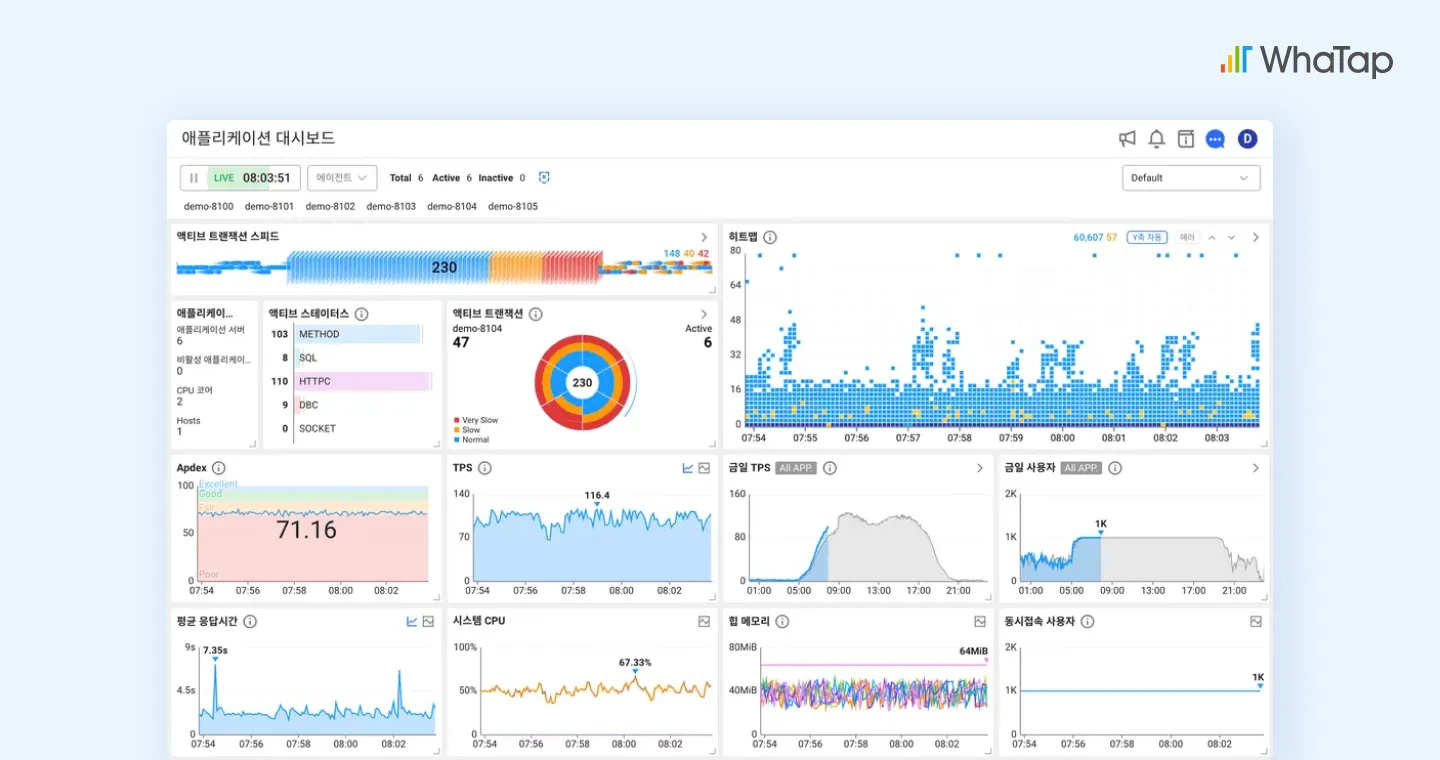This screenshot has width=1440, height=760.
Task: Click 평균 응답시간 line chart icon
Action: 412,621
